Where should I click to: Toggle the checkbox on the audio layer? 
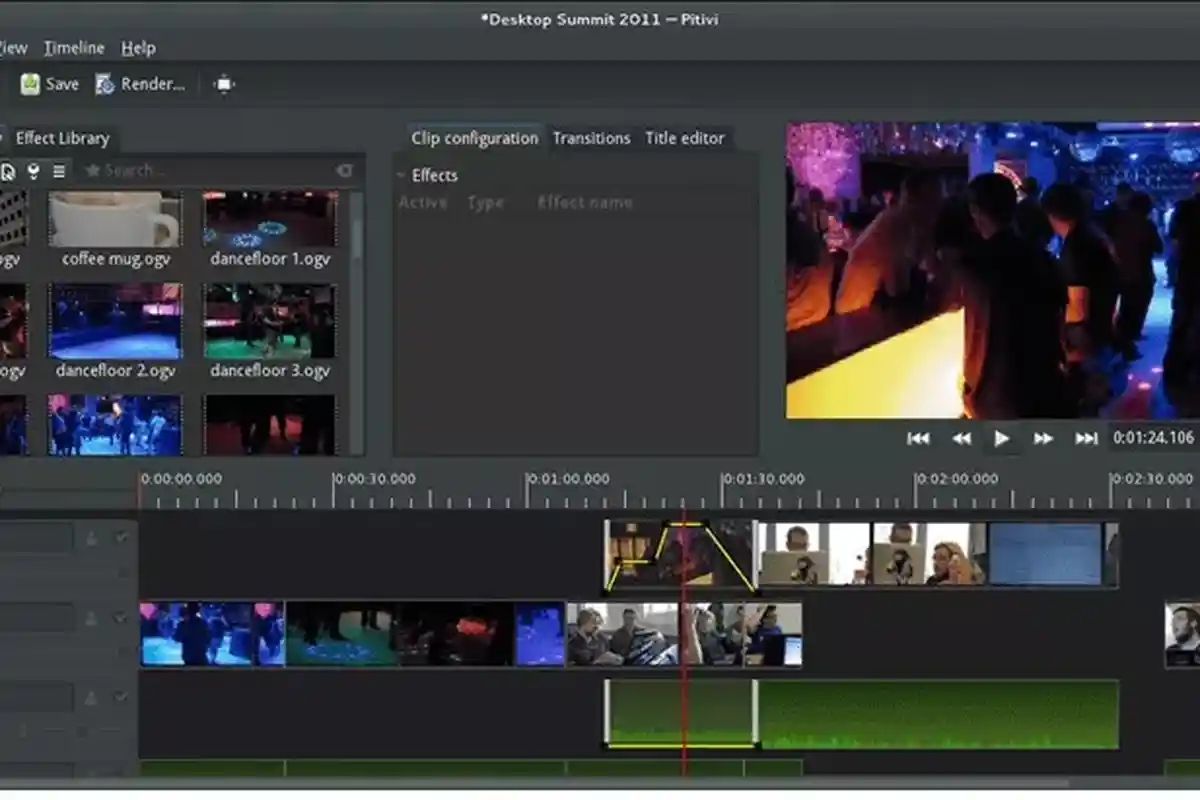123,698
